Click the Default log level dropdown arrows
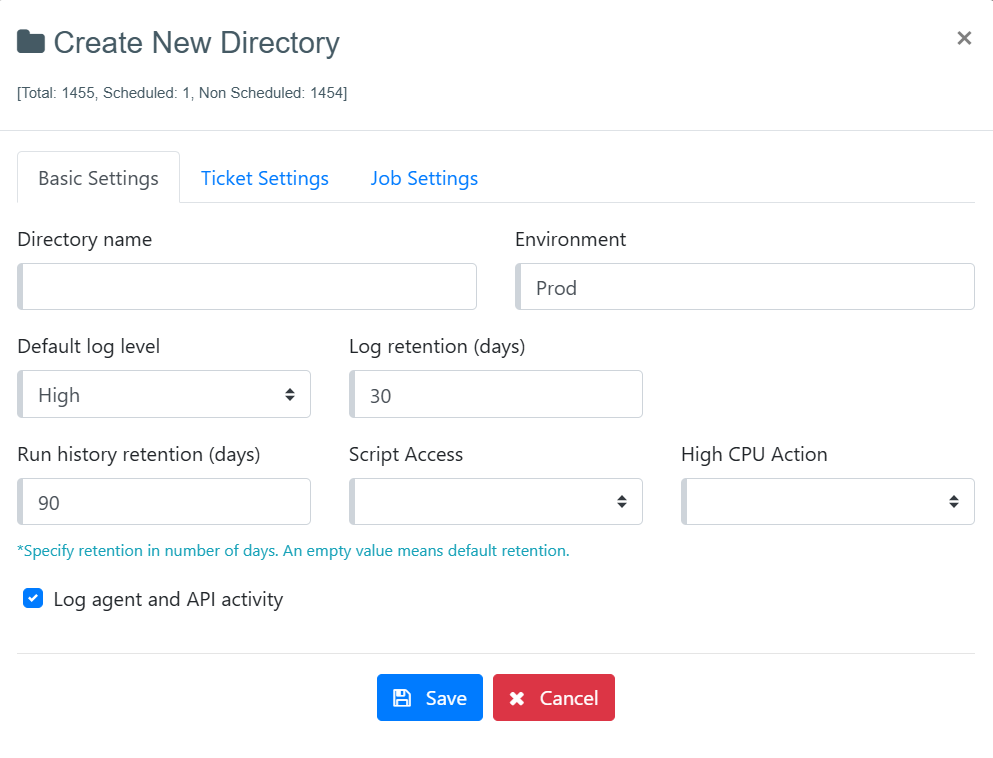The image size is (993, 758). (289, 395)
